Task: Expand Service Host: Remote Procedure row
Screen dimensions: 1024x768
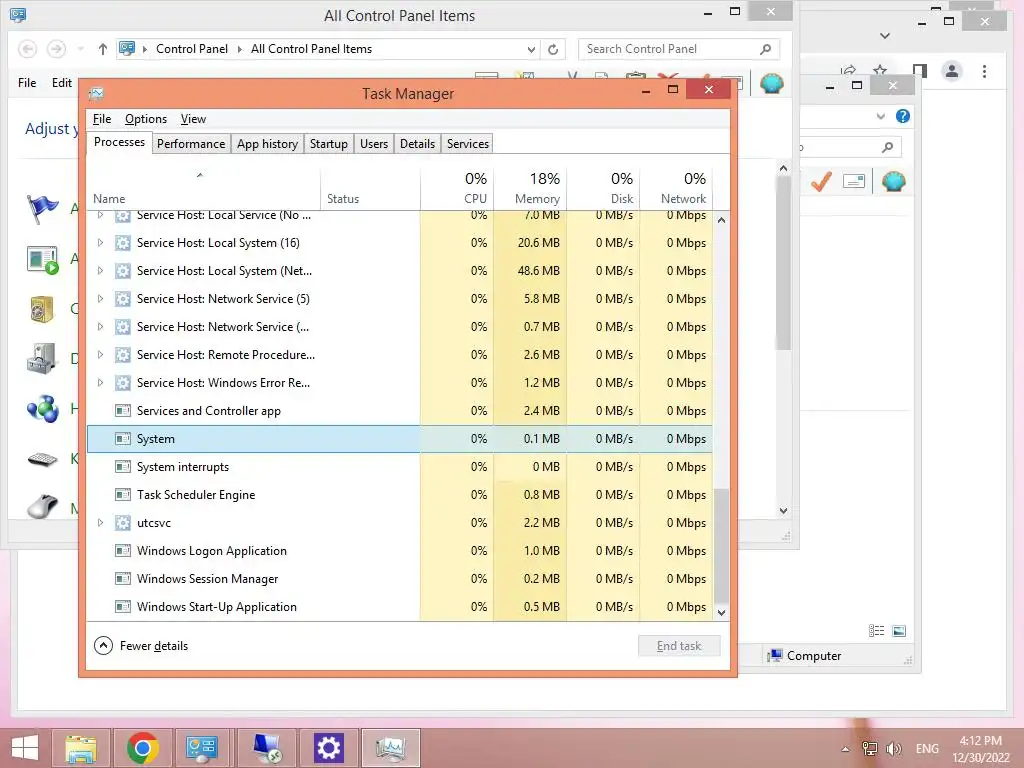Action: (100, 355)
